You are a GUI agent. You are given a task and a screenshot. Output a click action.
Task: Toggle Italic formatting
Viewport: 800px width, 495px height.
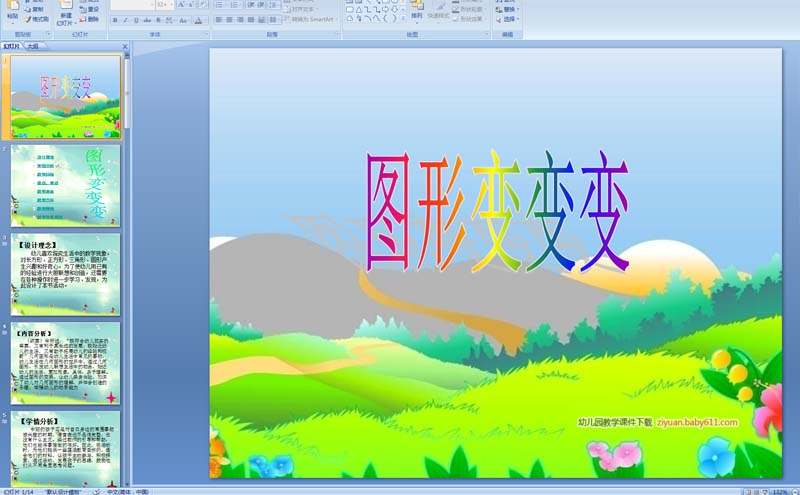(x=125, y=20)
